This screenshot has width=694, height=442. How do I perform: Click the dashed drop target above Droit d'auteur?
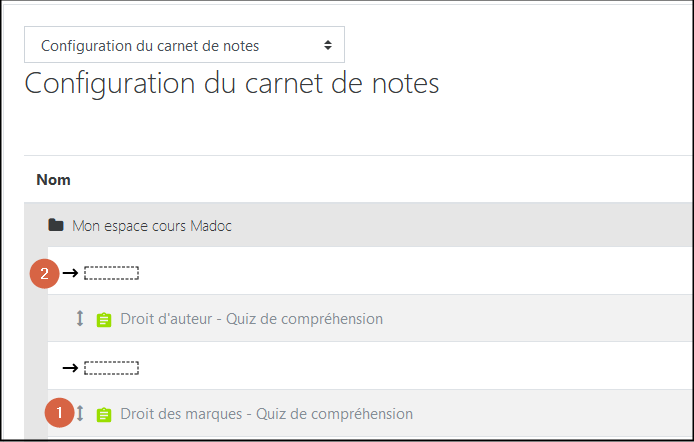[x=111, y=273]
